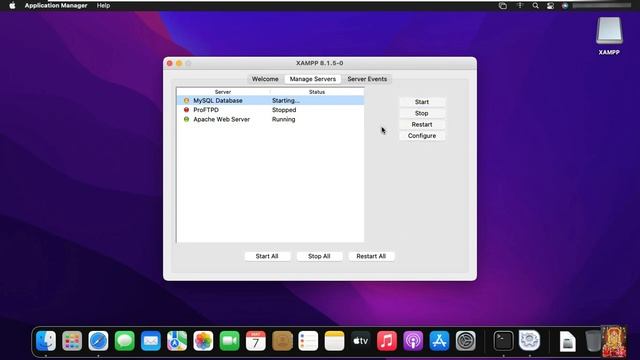640x360 pixels.
Task: Click the document icon in dock
Action: pos(567,341)
